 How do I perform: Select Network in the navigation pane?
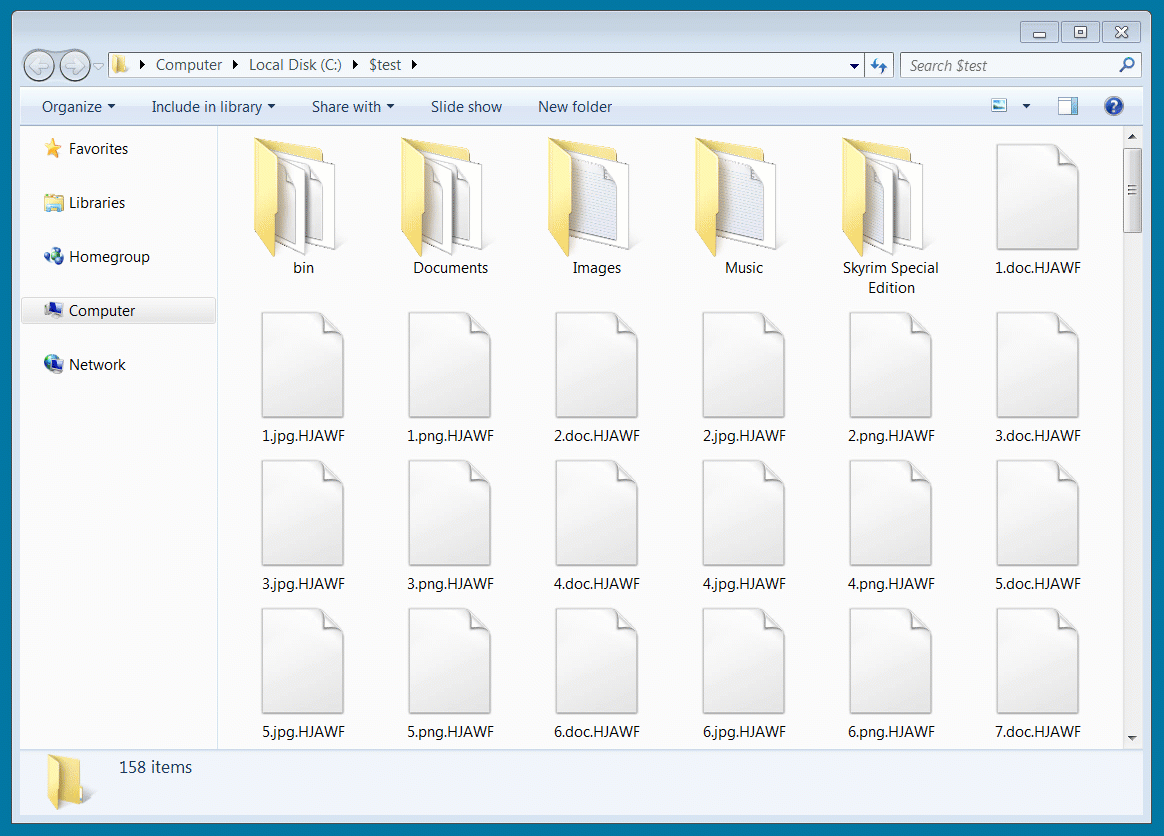(85, 365)
